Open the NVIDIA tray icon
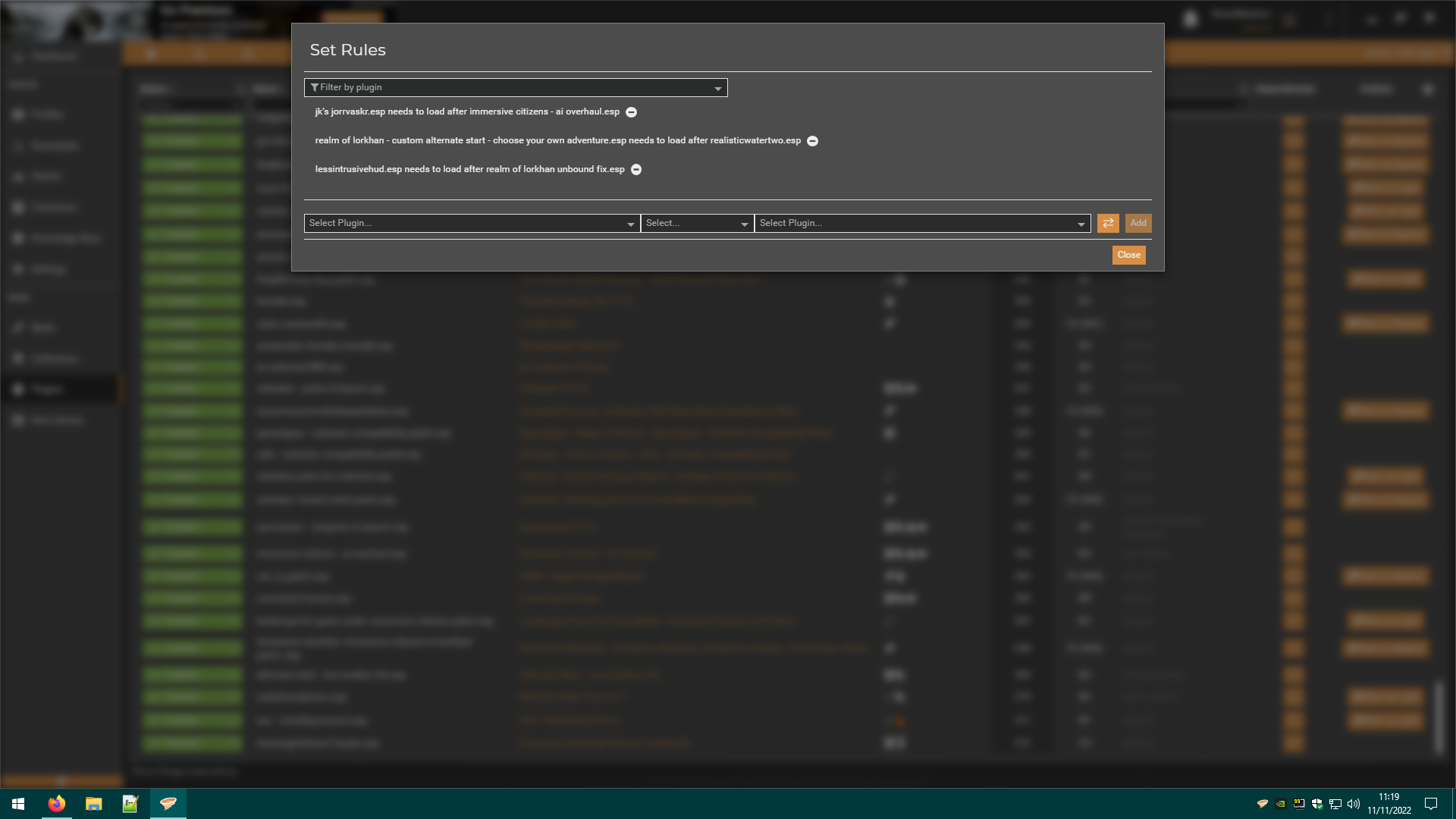 [1281, 804]
